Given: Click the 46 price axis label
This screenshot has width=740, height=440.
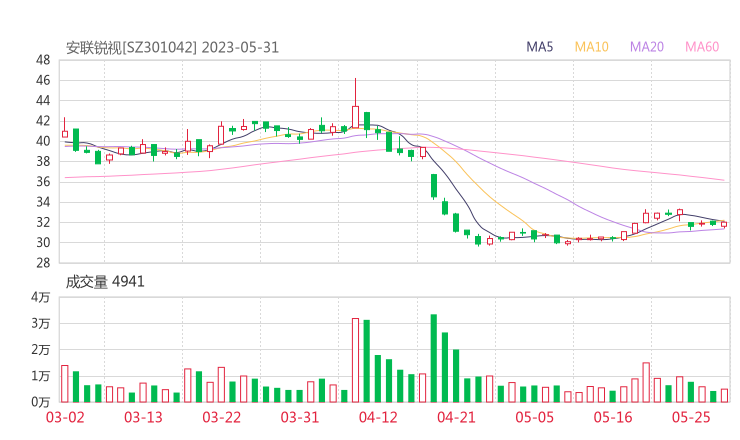Looking at the screenshot, I should (43, 80).
